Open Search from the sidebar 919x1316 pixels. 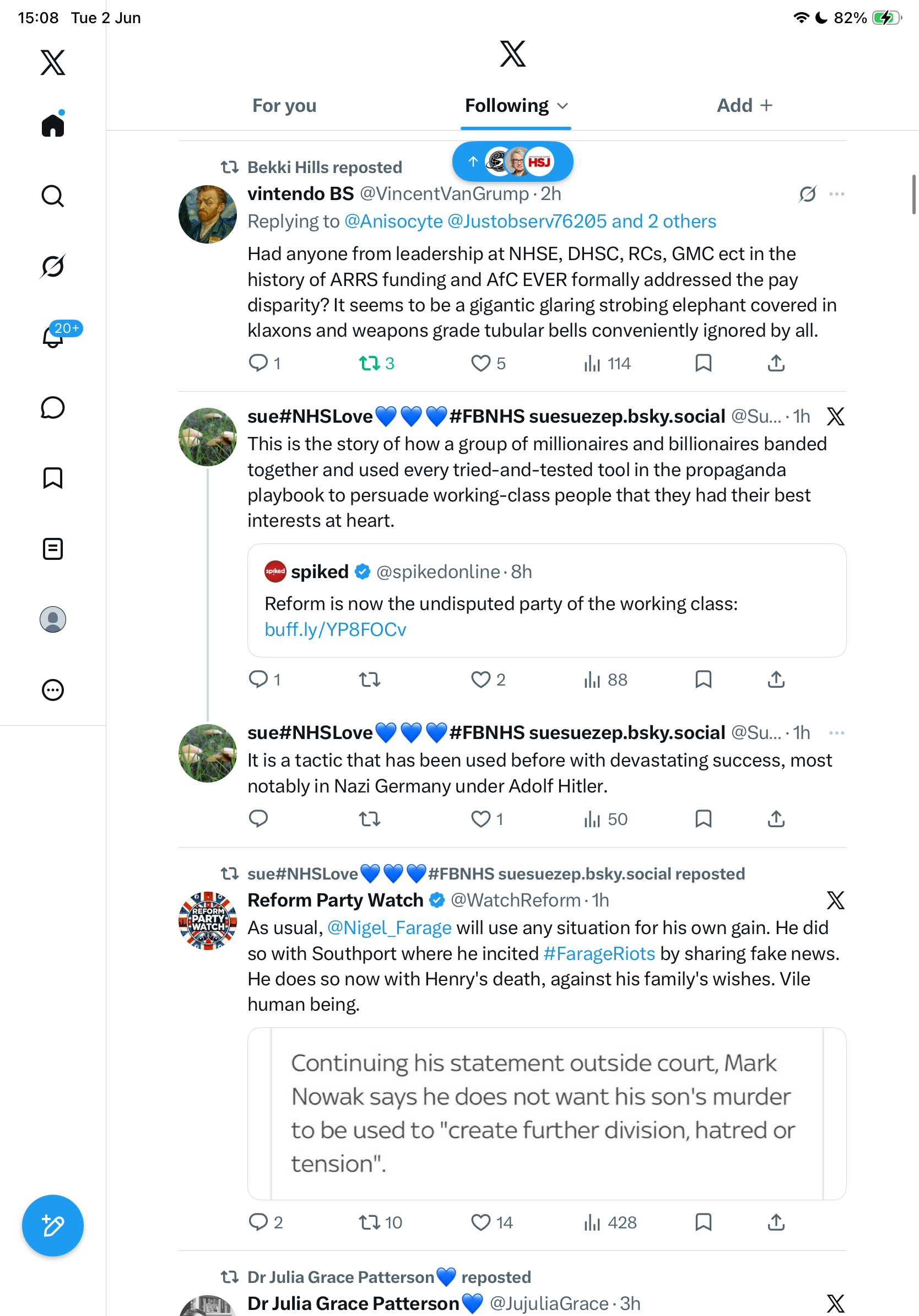(x=53, y=196)
